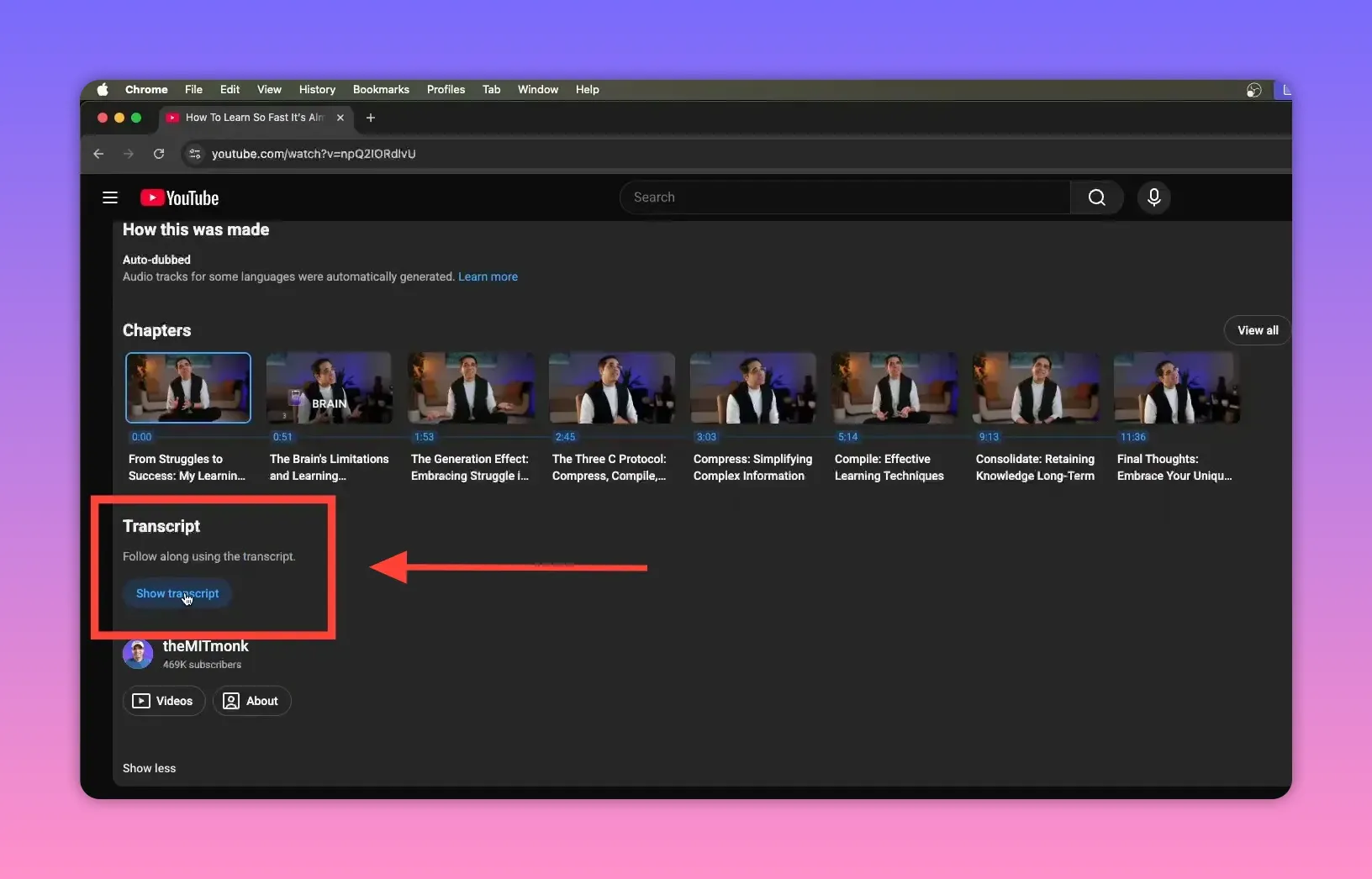
Task: Jump to the 0:00 'From Struggles to Success' chapter
Action: coord(187,388)
